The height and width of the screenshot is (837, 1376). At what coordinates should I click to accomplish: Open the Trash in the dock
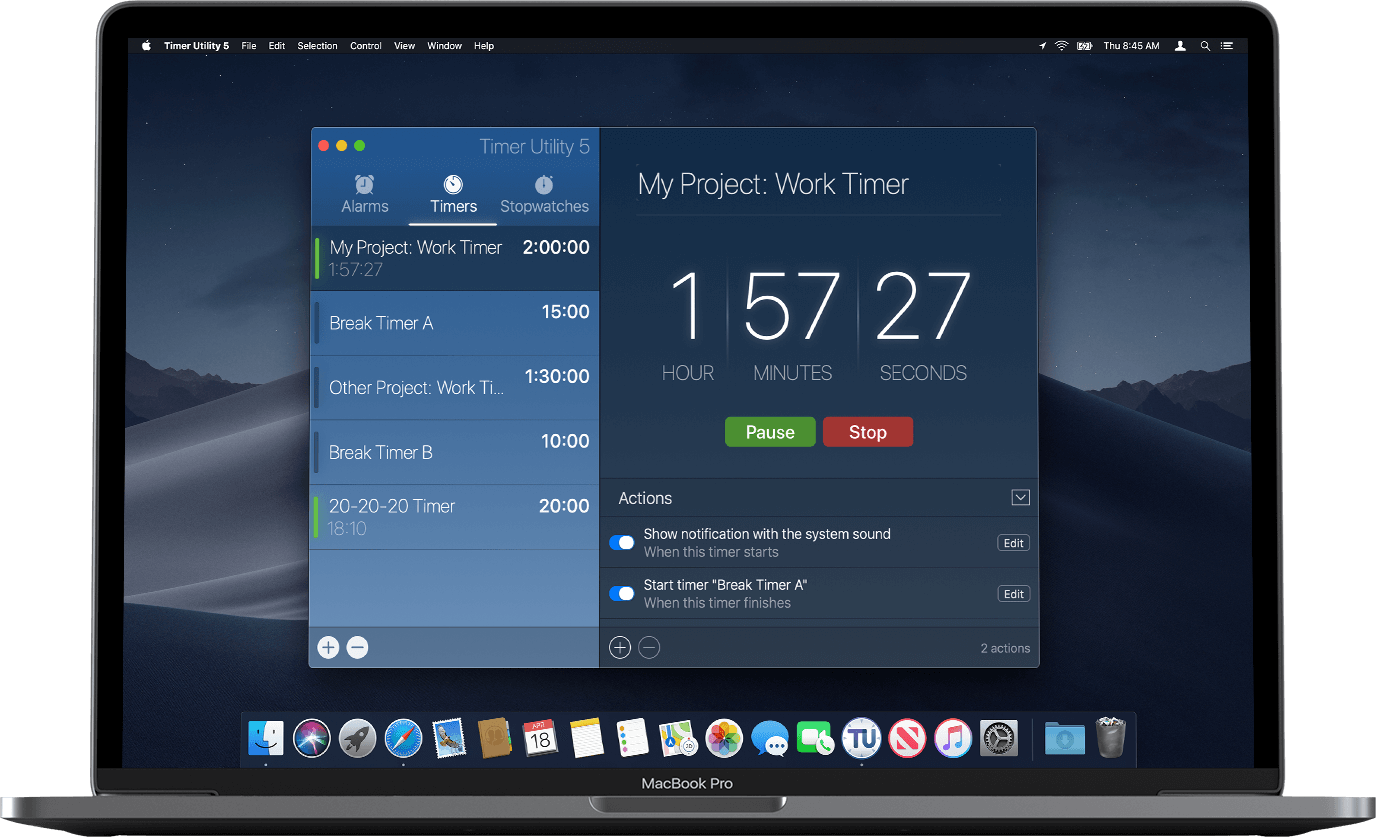[x=1111, y=738]
